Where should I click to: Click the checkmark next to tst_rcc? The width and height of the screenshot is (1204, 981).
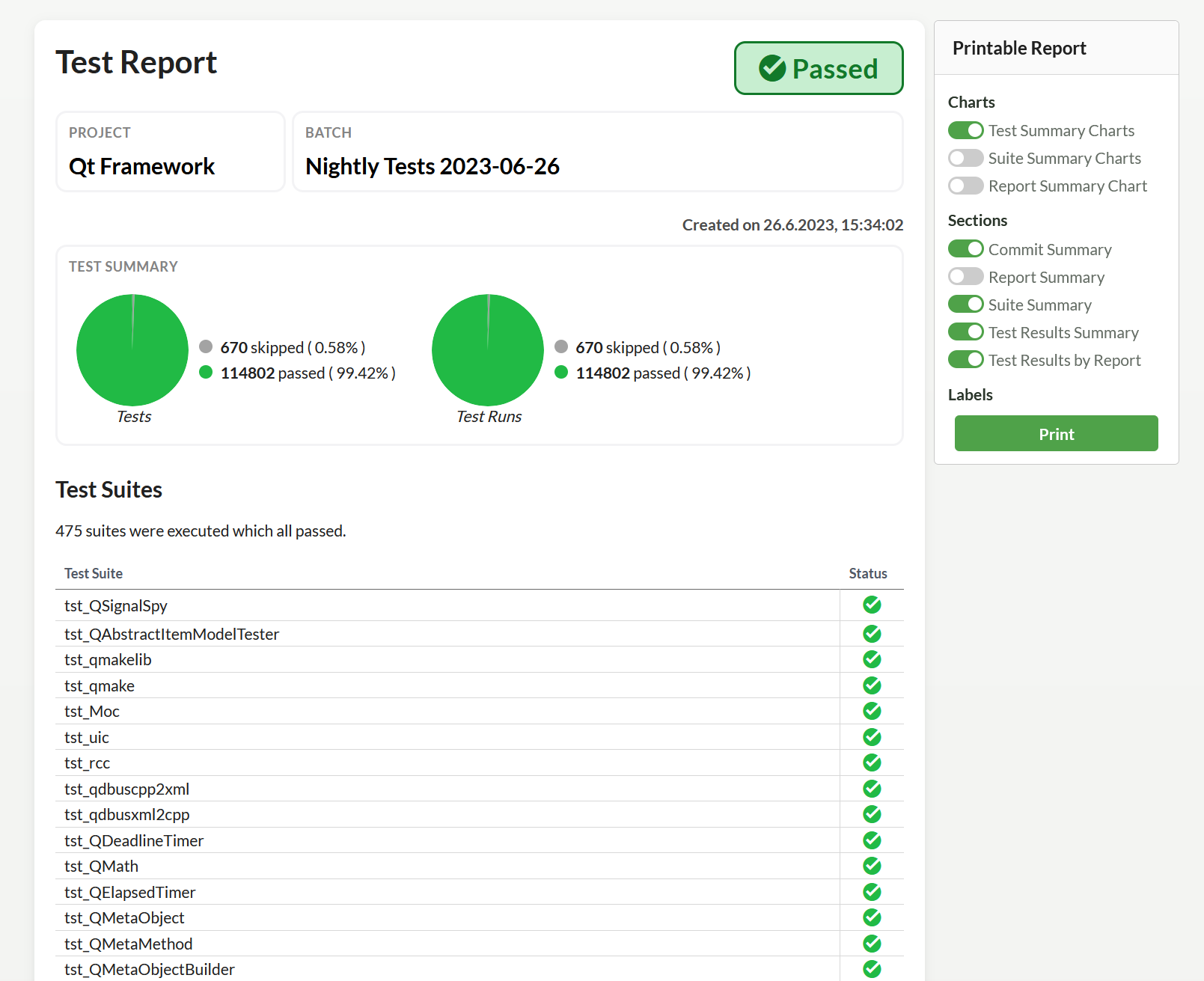click(x=871, y=763)
